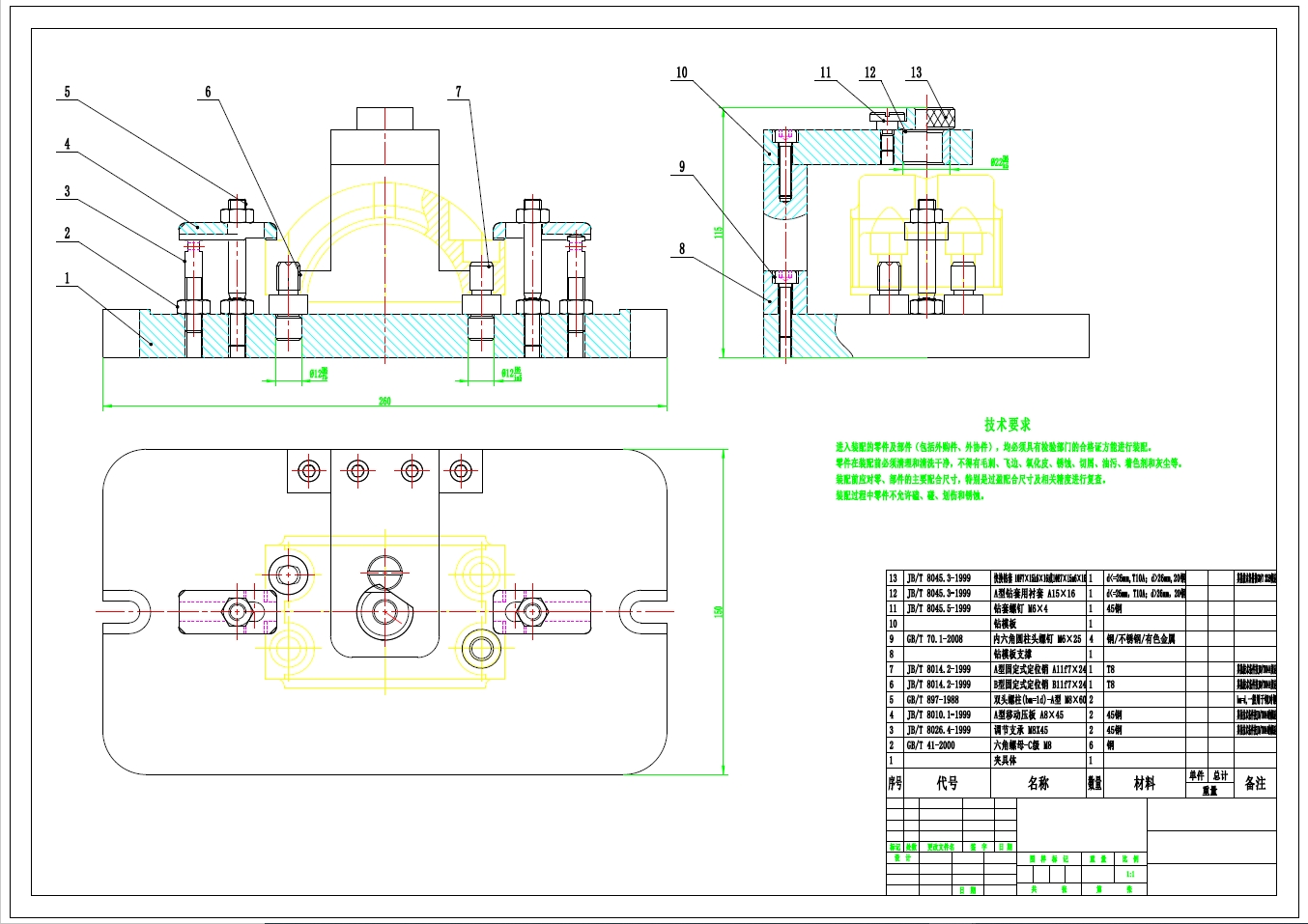
Task: Click the 材料 column header in parts list
Action: [x=1145, y=785]
